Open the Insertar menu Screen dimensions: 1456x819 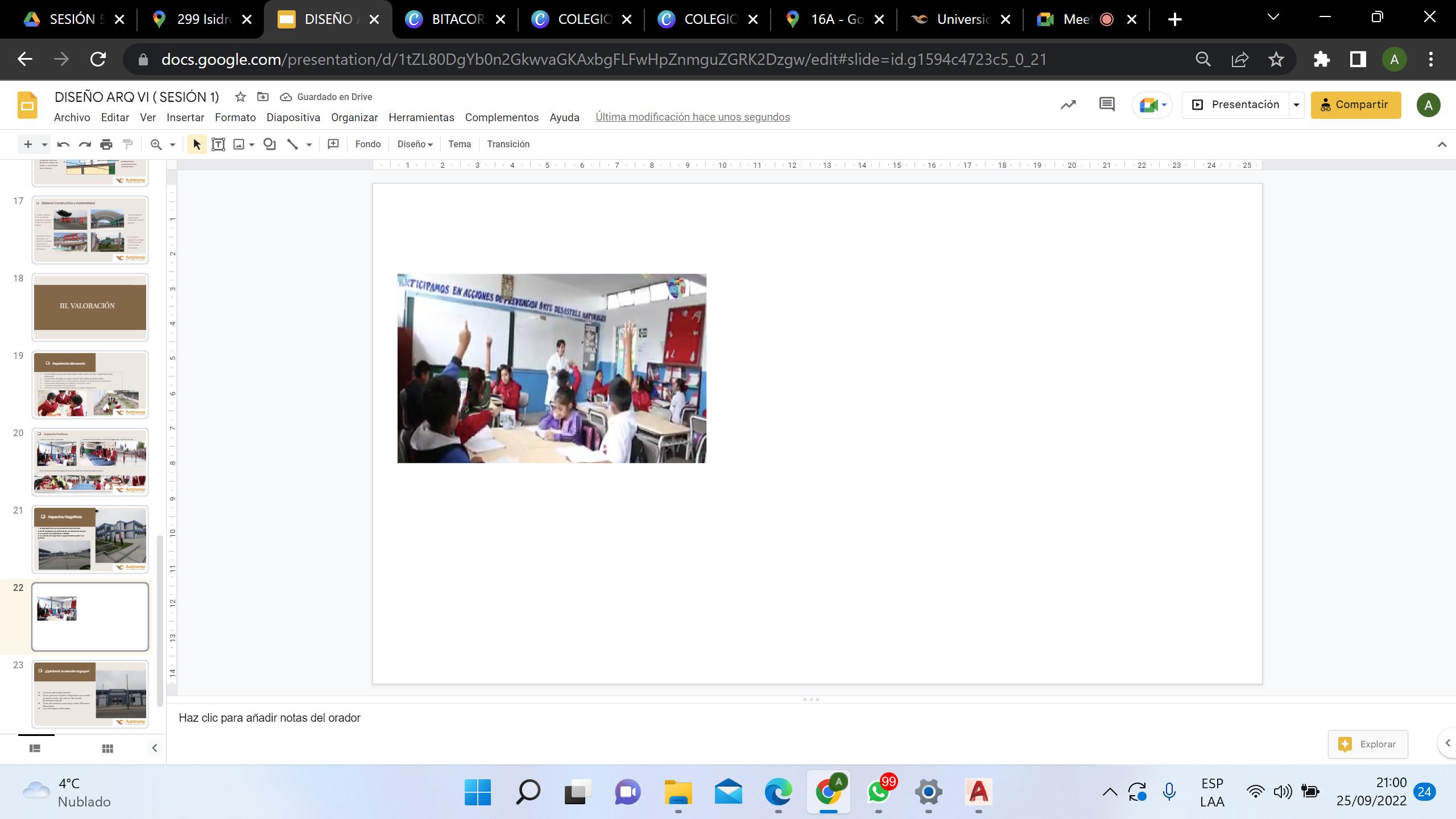185,118
